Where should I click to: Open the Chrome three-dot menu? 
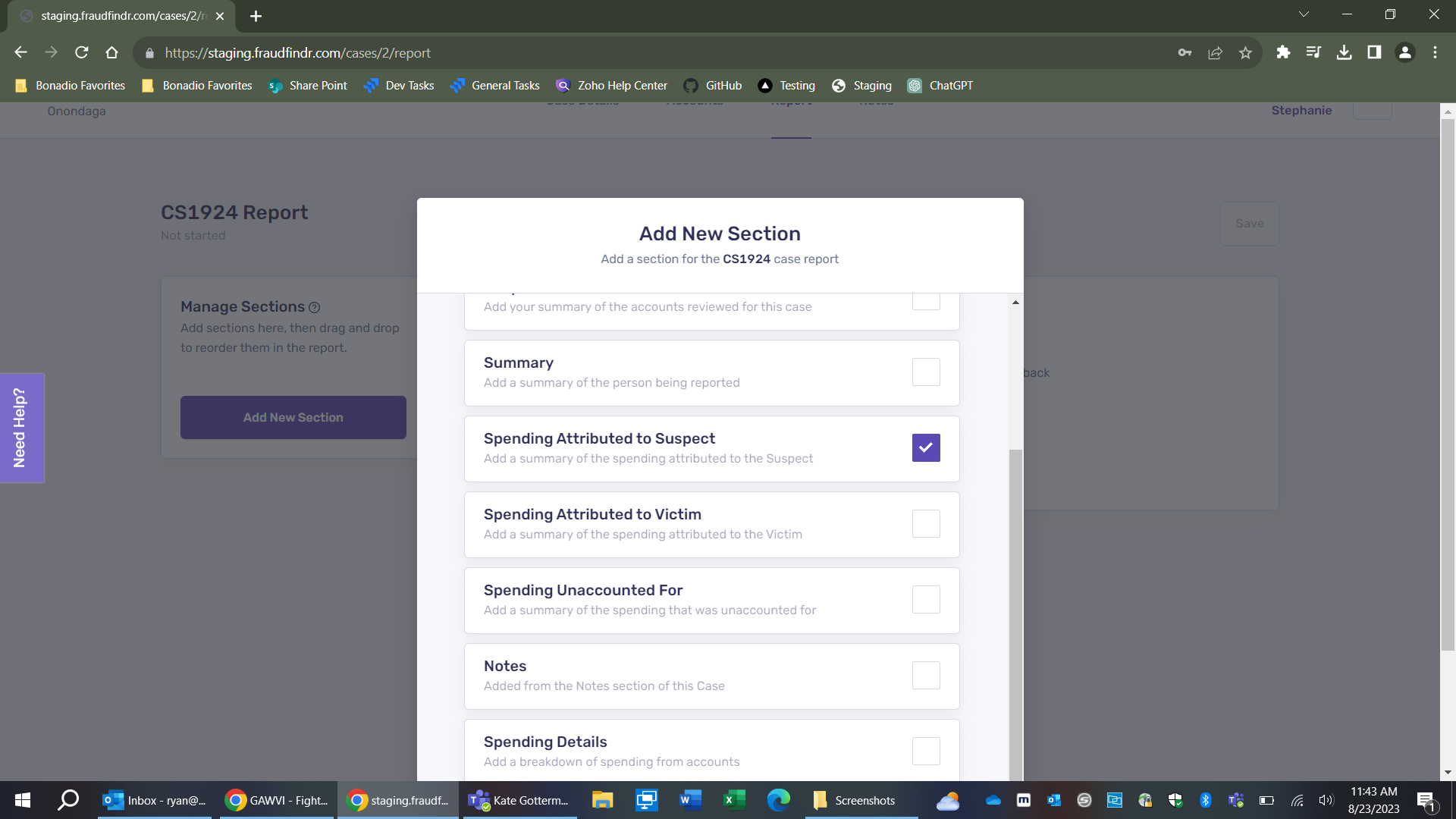pos(1435,52)
